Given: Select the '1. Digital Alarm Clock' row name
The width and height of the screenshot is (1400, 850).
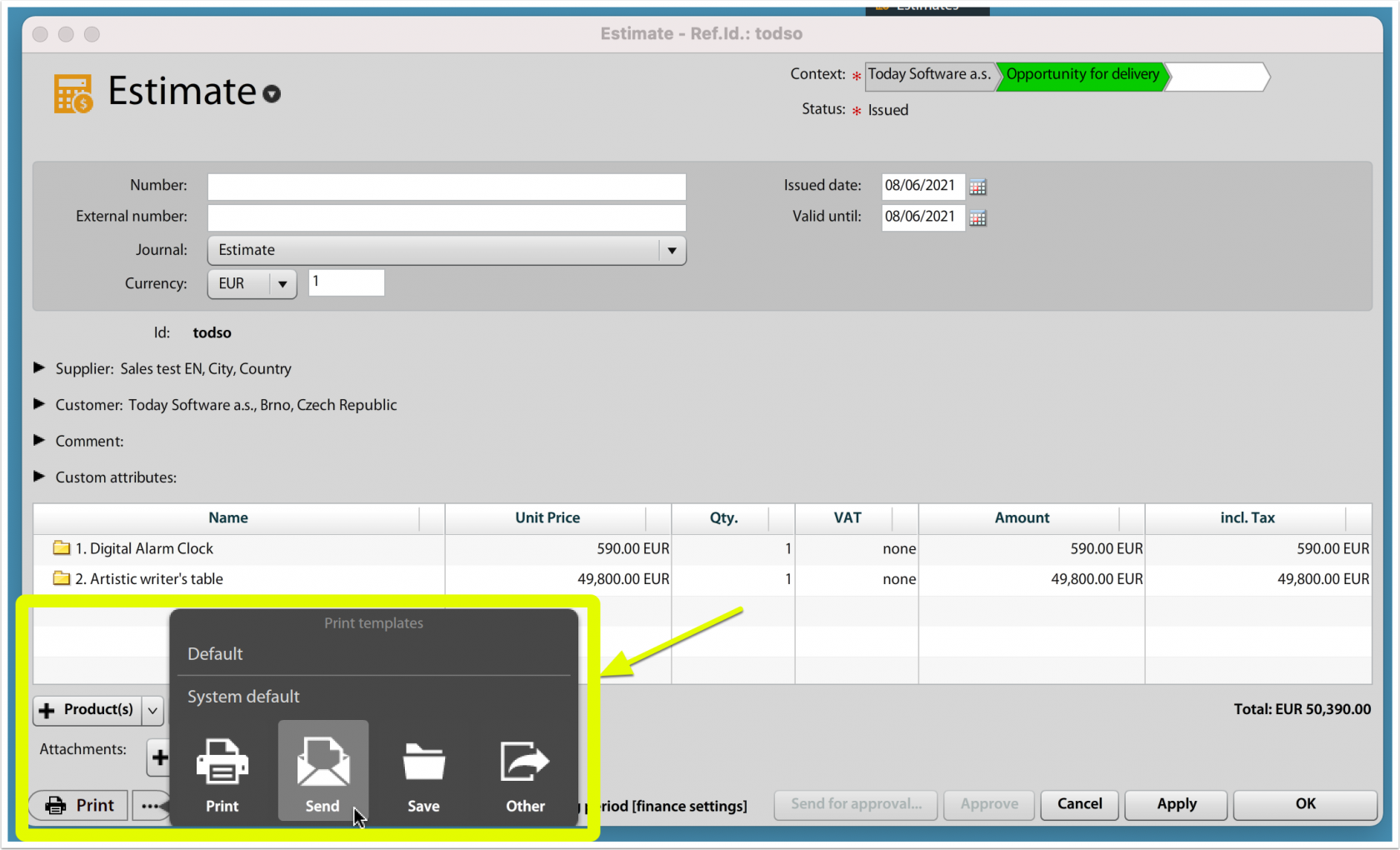Looking at the screenshot, I should 144,548.
